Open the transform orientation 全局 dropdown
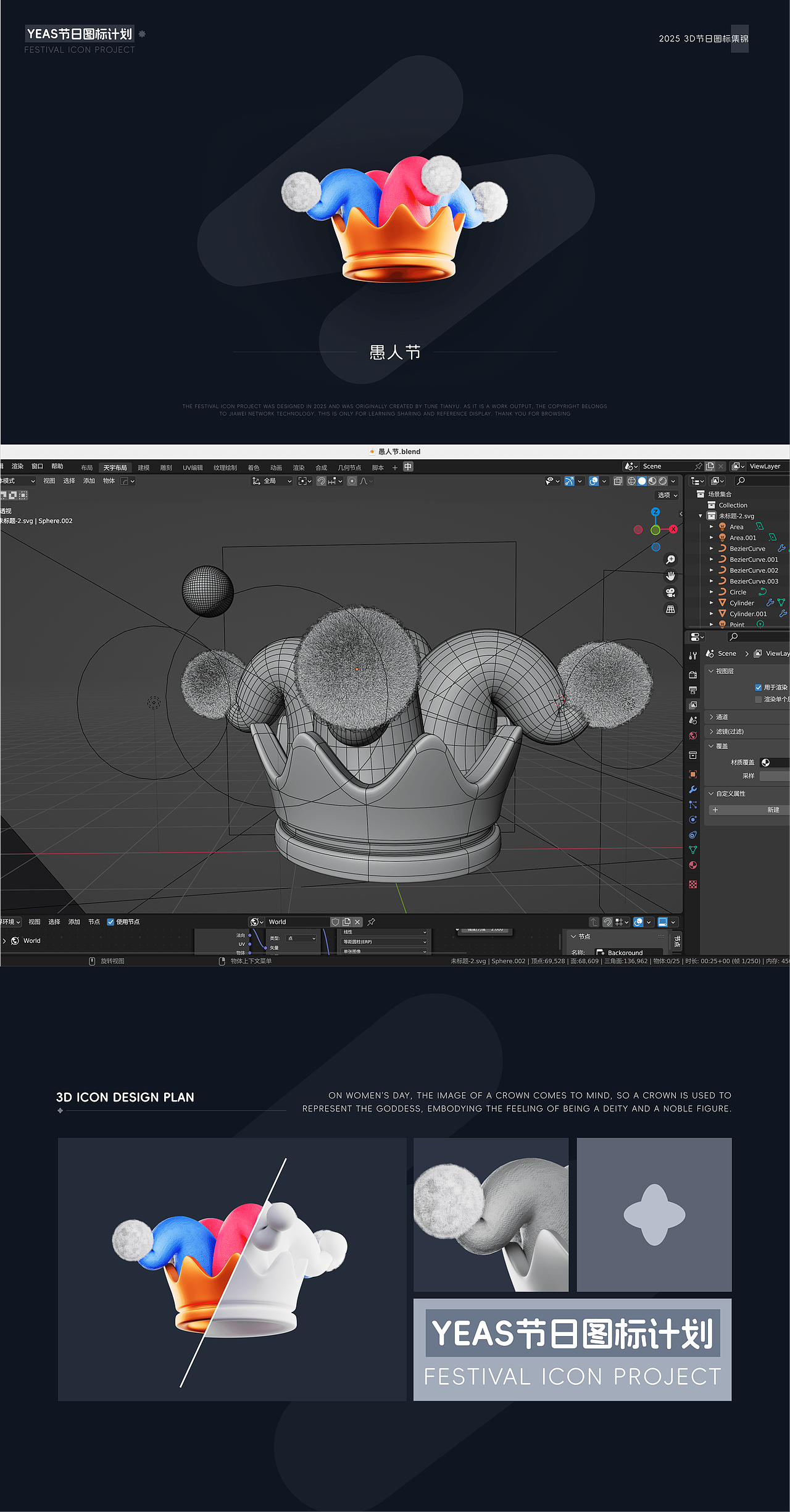This screenshot has height=1512, width=790. (272, 481)
